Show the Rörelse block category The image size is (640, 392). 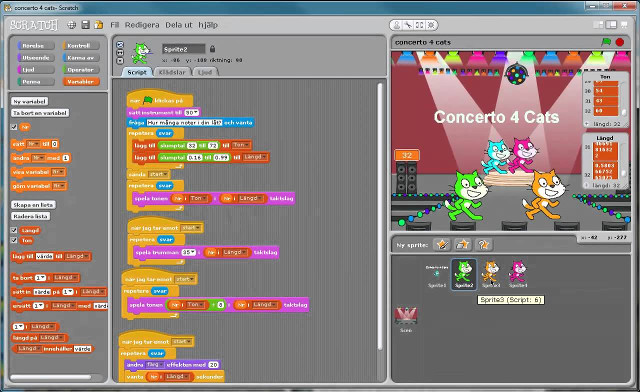[x=36, y=46]
